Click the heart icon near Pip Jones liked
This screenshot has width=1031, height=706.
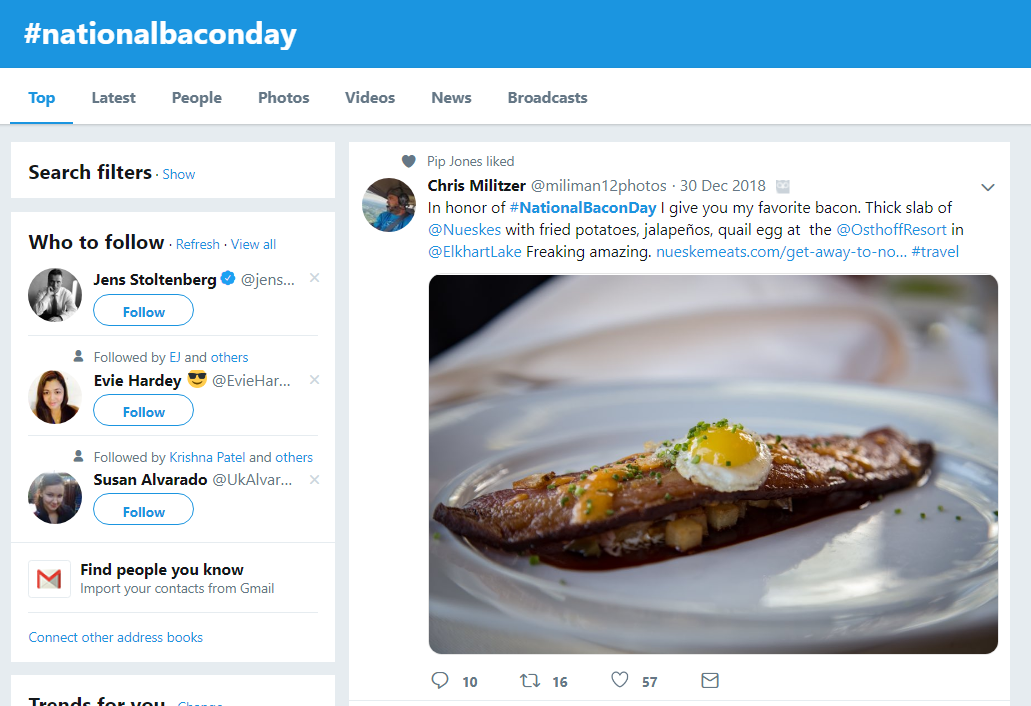click(x=408, y=161)
